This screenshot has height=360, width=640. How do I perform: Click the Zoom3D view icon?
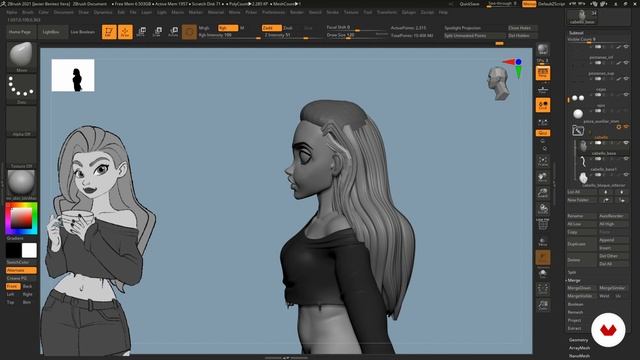tap(543, 193)
